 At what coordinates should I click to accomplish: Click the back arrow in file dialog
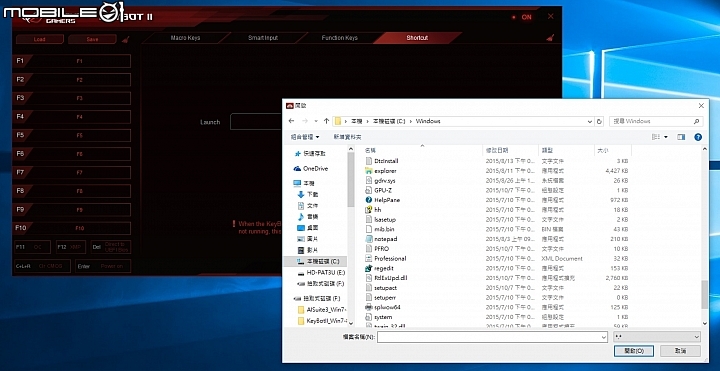click(x=291, y=121)
